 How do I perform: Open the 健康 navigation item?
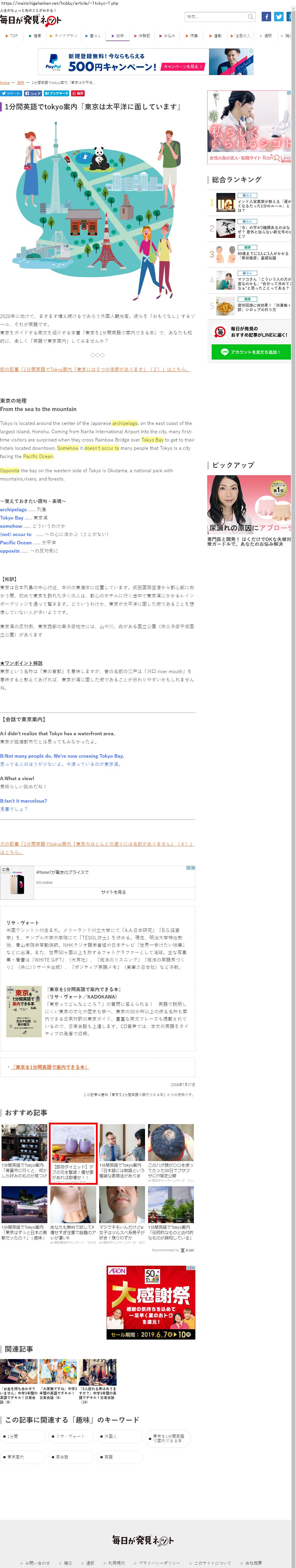tap(36, 36)
